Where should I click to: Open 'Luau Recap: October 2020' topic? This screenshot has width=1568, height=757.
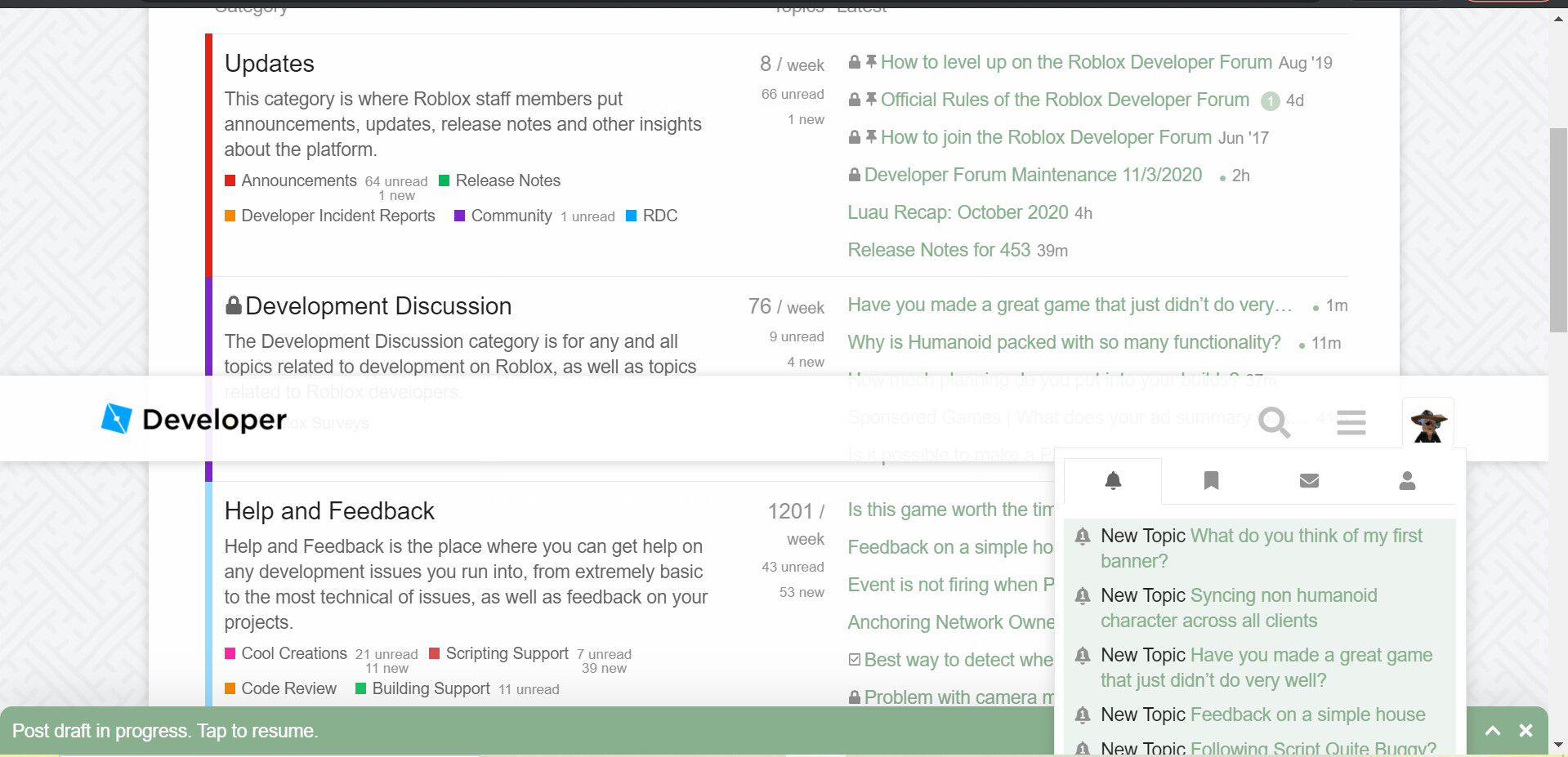958,212
